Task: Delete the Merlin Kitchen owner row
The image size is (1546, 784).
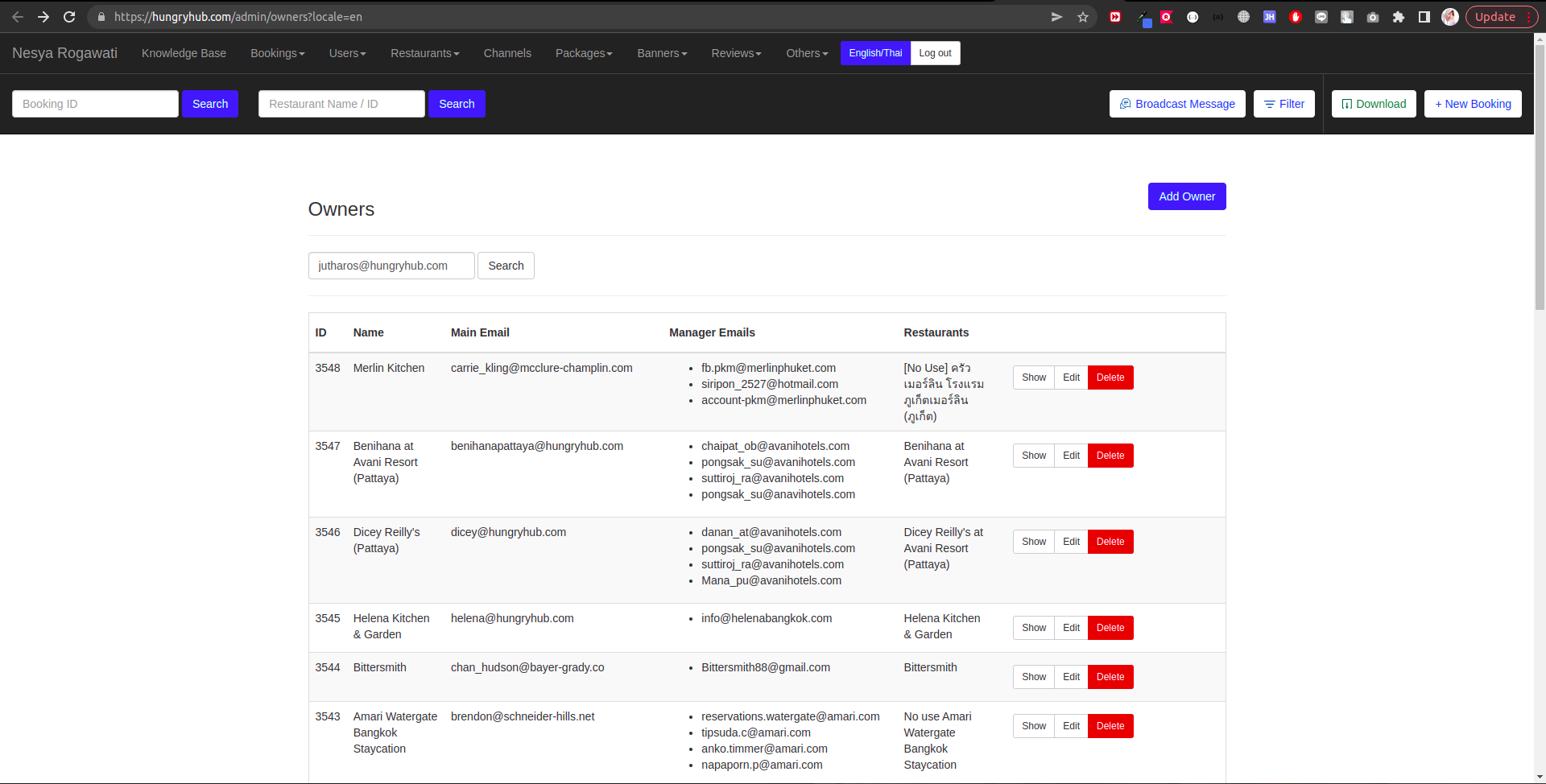Action: click(x=1110, y=378)
